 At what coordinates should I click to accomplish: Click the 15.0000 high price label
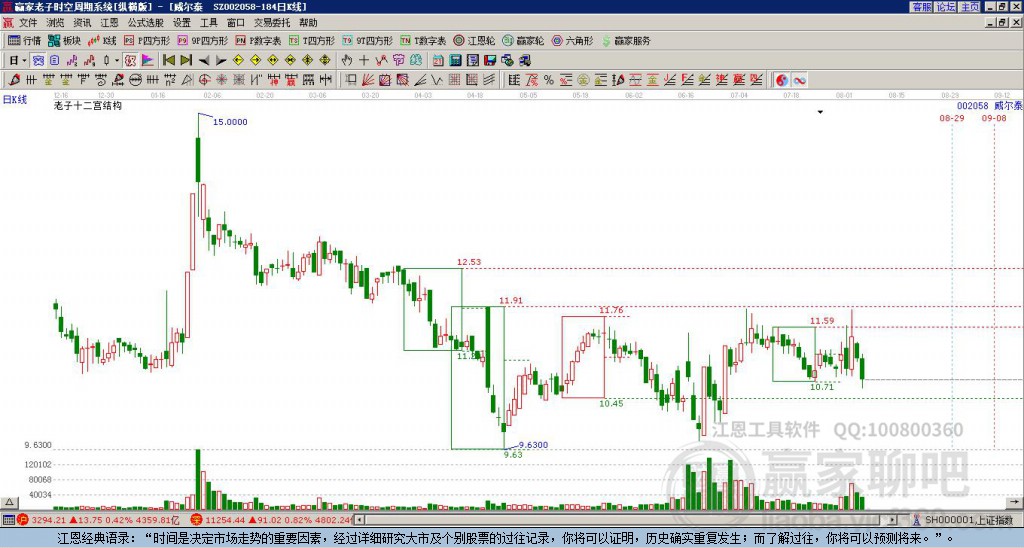[230, 122]
